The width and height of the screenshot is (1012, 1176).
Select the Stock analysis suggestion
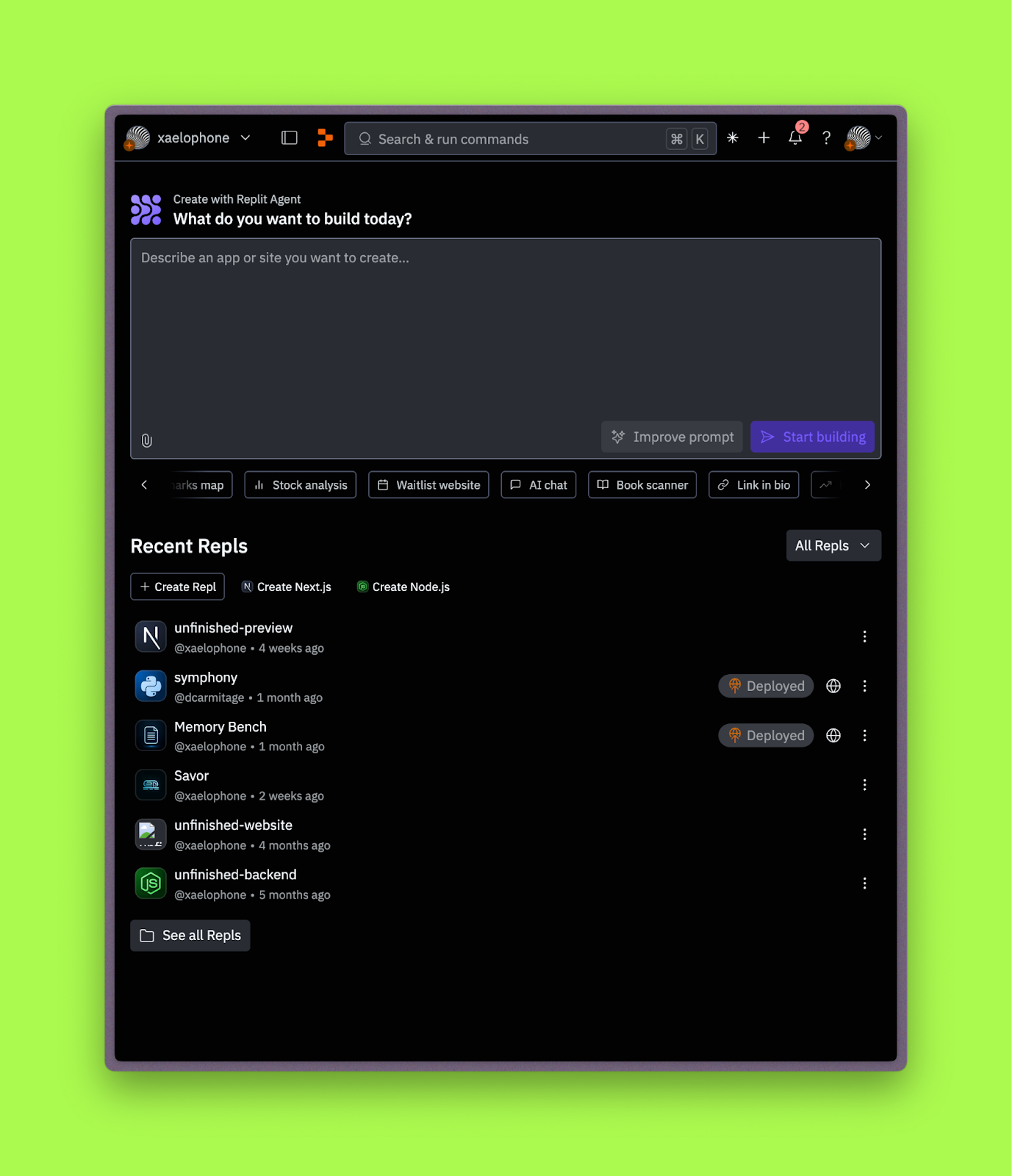[x=301, y=485]
